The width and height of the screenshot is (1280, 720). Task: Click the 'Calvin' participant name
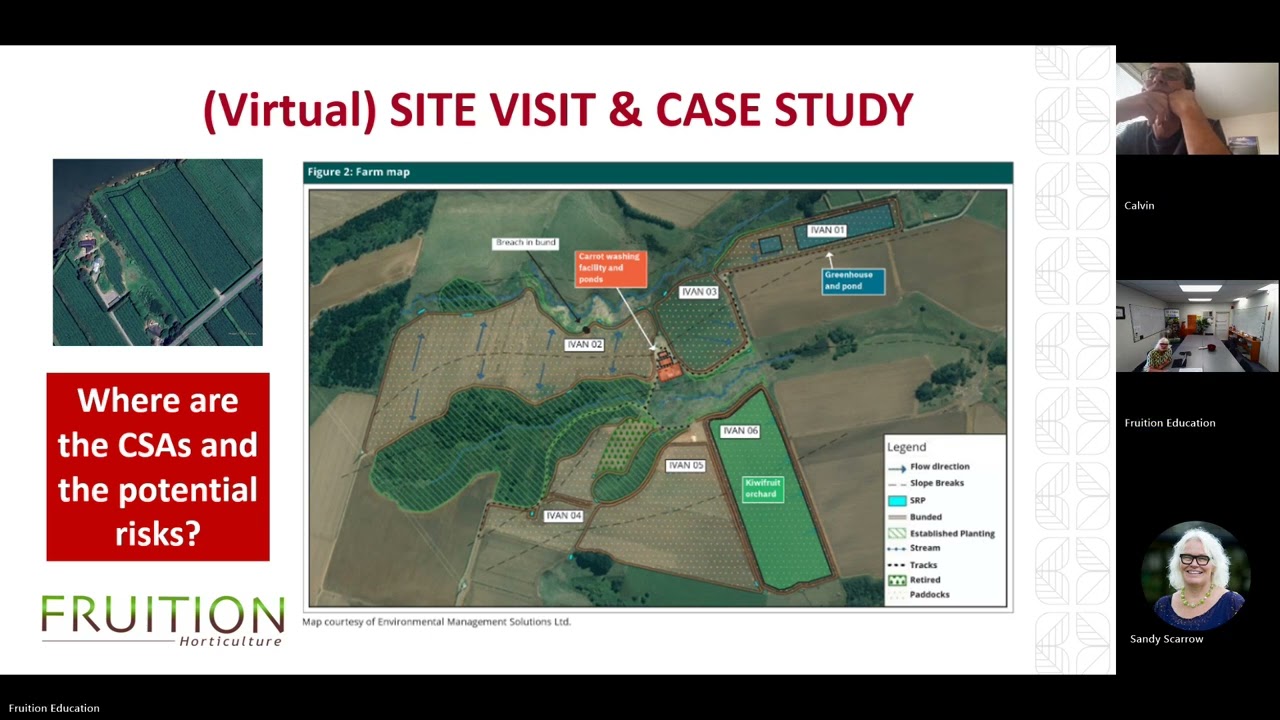(x=1139, y=205)
